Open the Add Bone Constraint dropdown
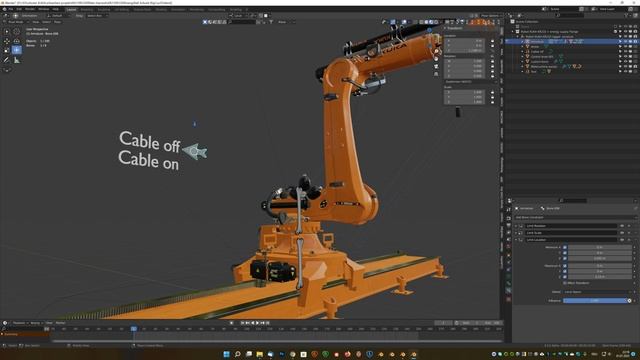 575,218
